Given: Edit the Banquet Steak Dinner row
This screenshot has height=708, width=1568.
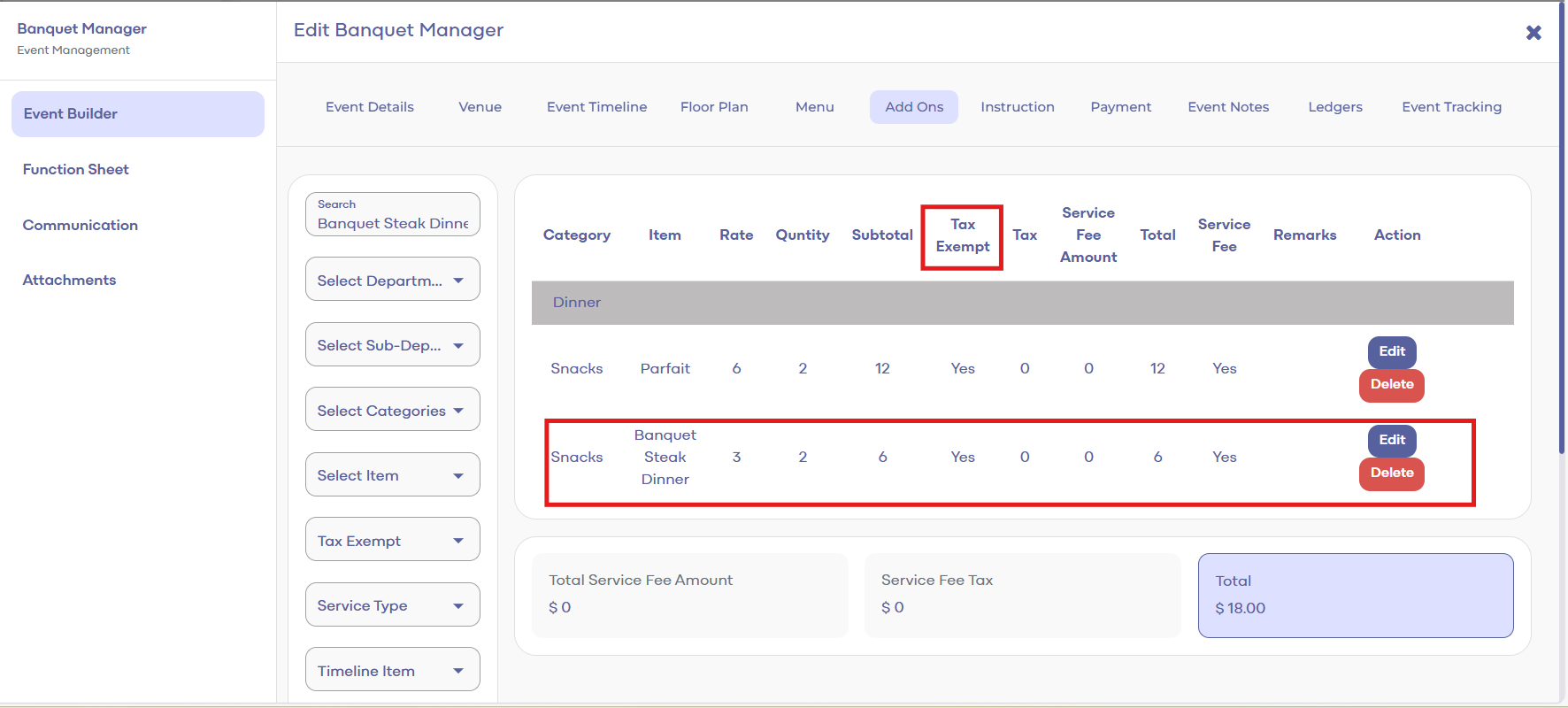Looking at the screenshot, I should [1391, 440].
